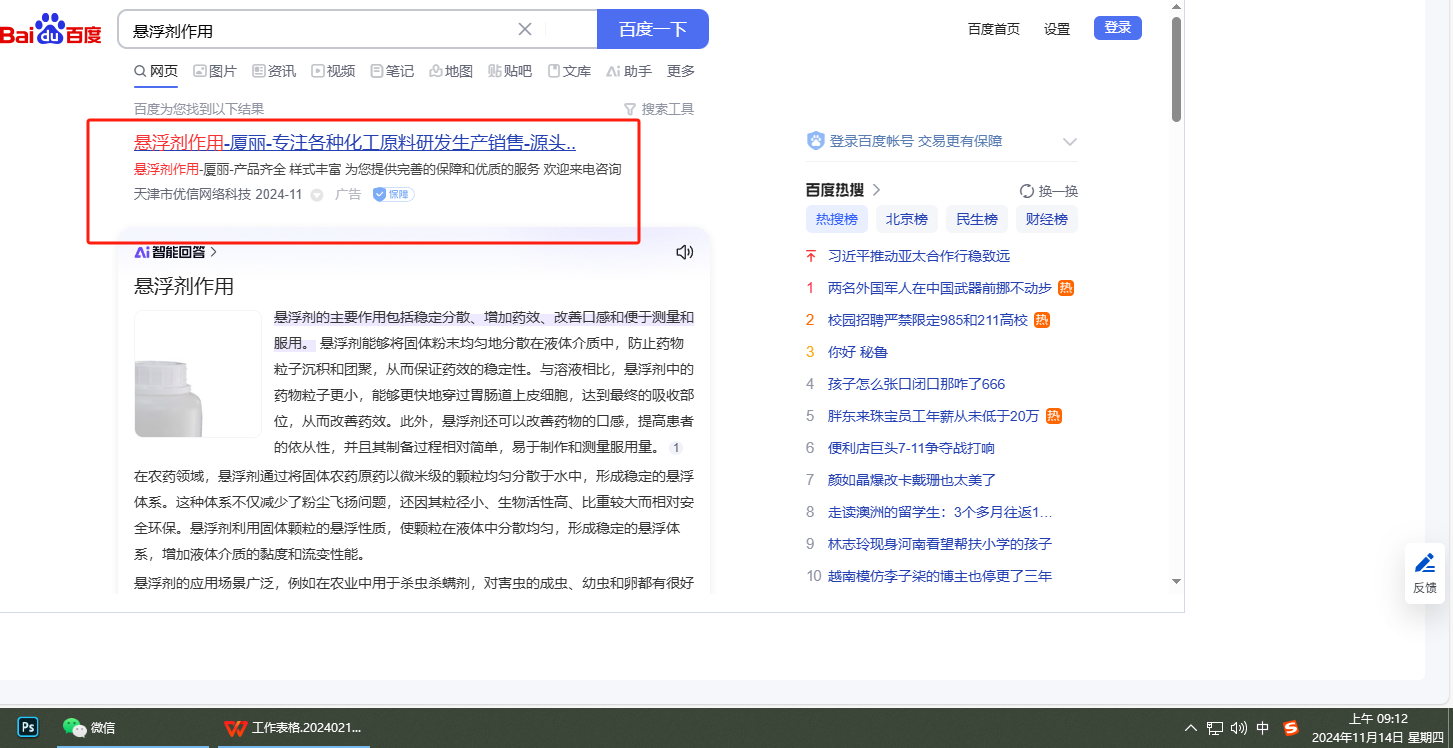
Task: Select the 北京榜 hot list tab
Action: coord(906,219)
